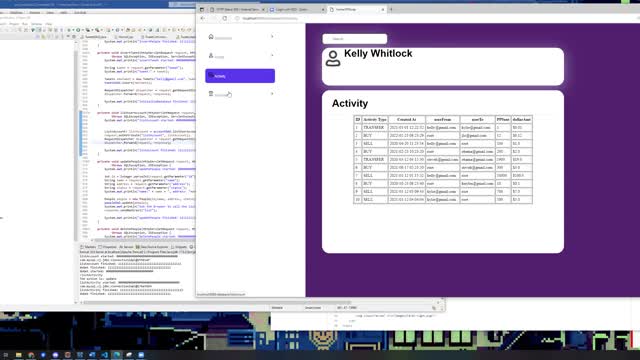Image resolution: width=640 pixels, height=360 pixels.
Task: Open Chrome from the taskbar
Action: 31,355
